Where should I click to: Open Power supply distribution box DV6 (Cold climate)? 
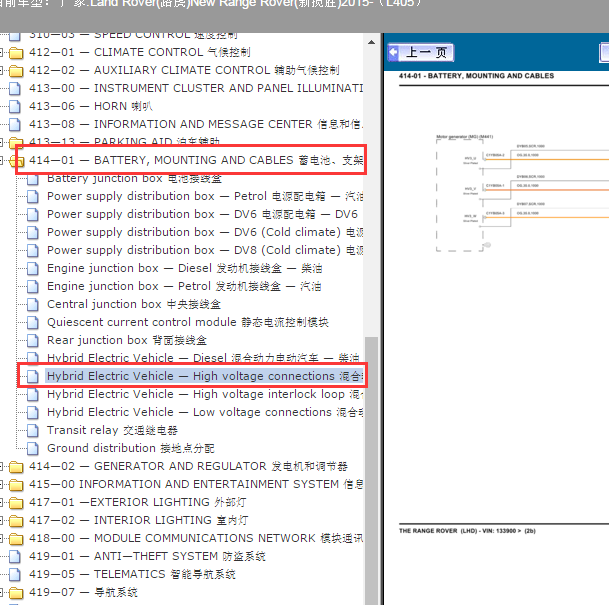[x=205, y=232]
